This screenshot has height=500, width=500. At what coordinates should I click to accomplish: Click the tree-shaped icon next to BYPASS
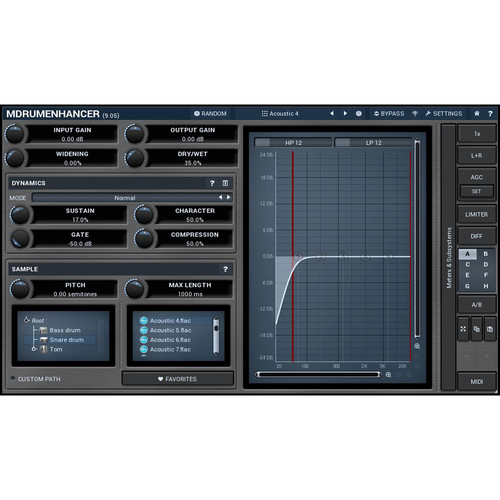coord(415,114)
